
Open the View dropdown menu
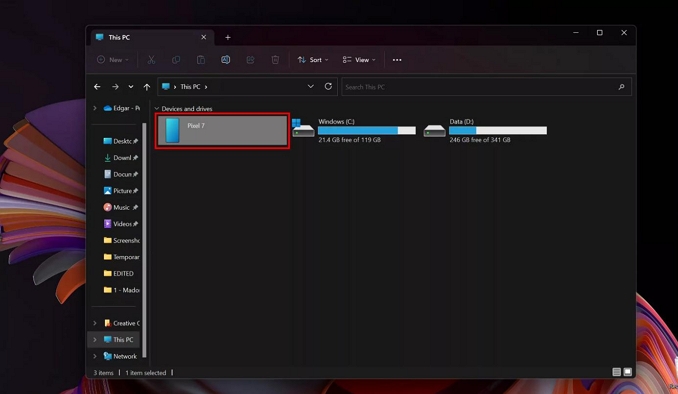[359, 60]
